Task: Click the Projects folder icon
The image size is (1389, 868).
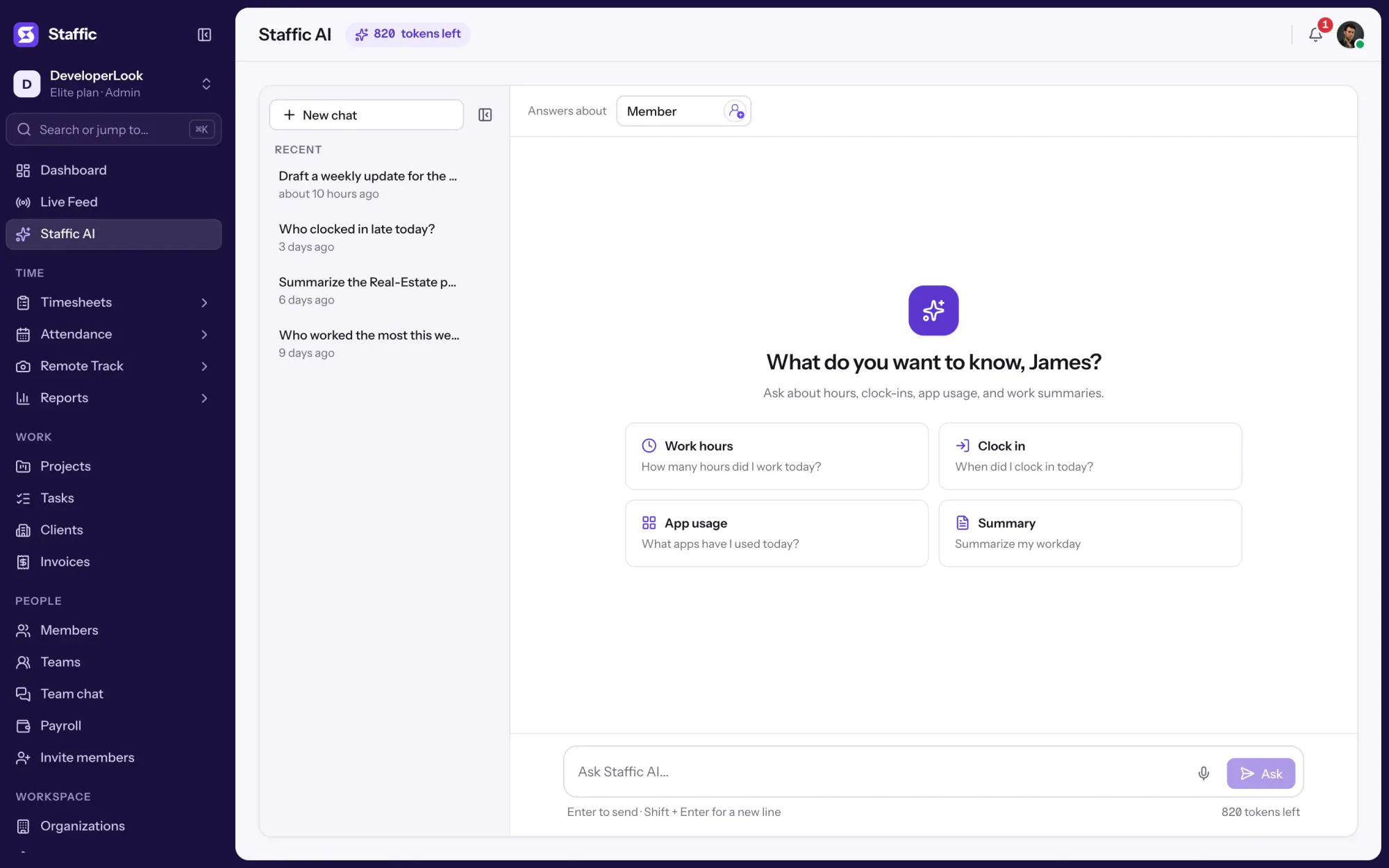Action: [23, 467]
